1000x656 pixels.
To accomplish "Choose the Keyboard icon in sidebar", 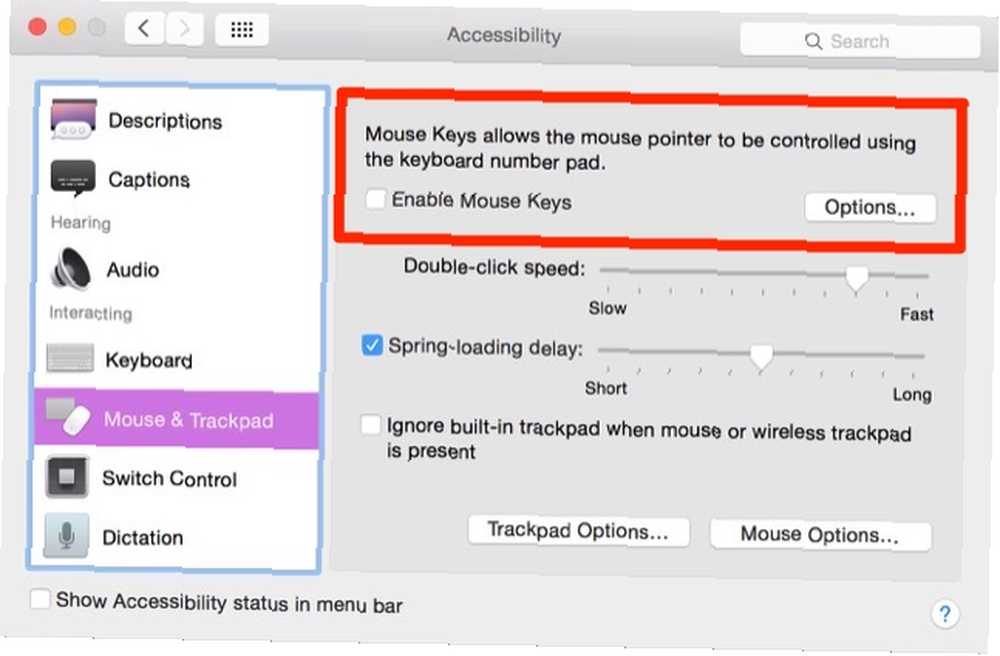I will pos(70,358).
